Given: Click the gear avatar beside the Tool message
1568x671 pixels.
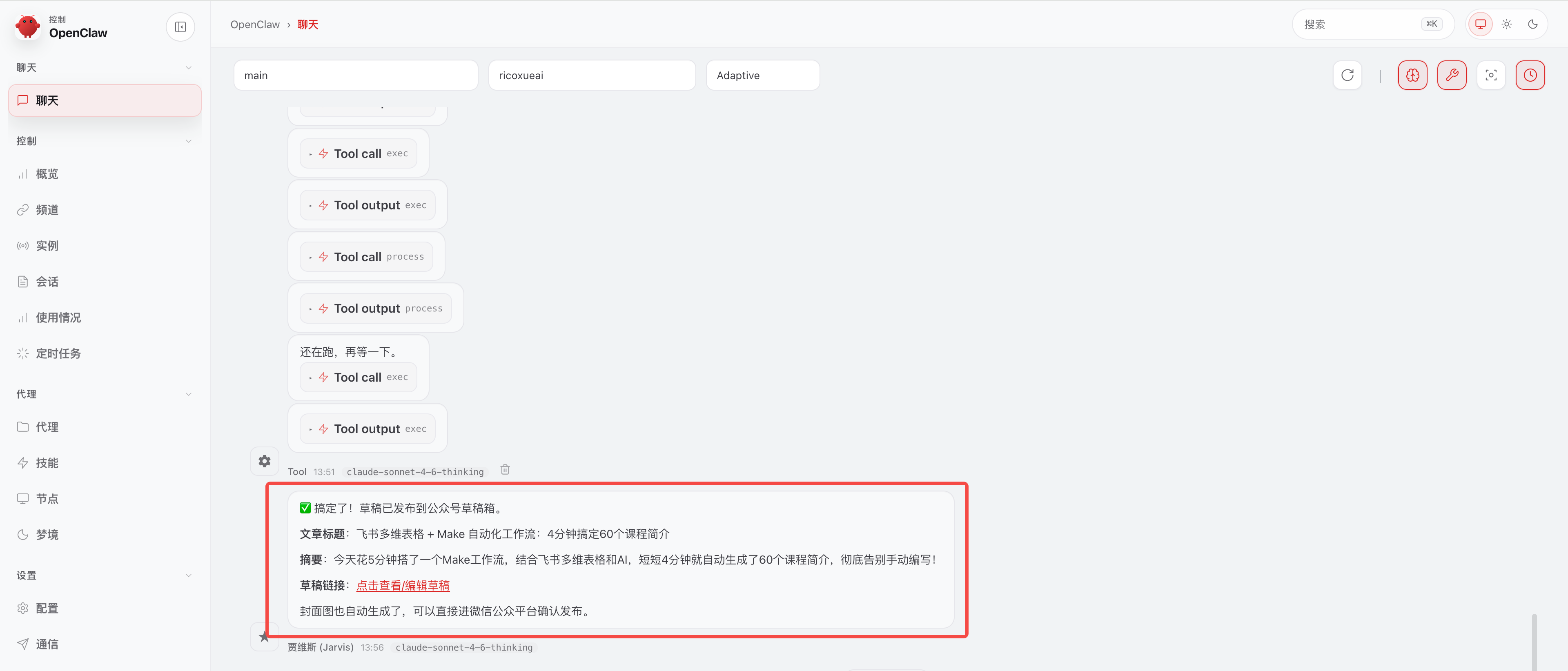Looking at the screenshot, I should [x=264, y=461].
